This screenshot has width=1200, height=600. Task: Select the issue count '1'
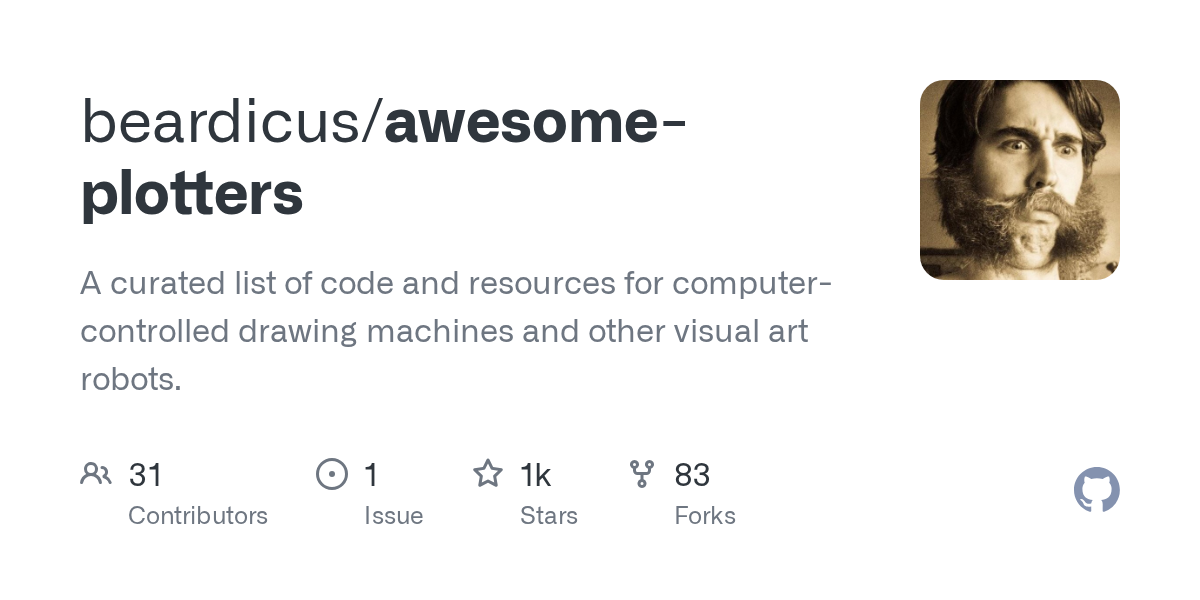371,475
